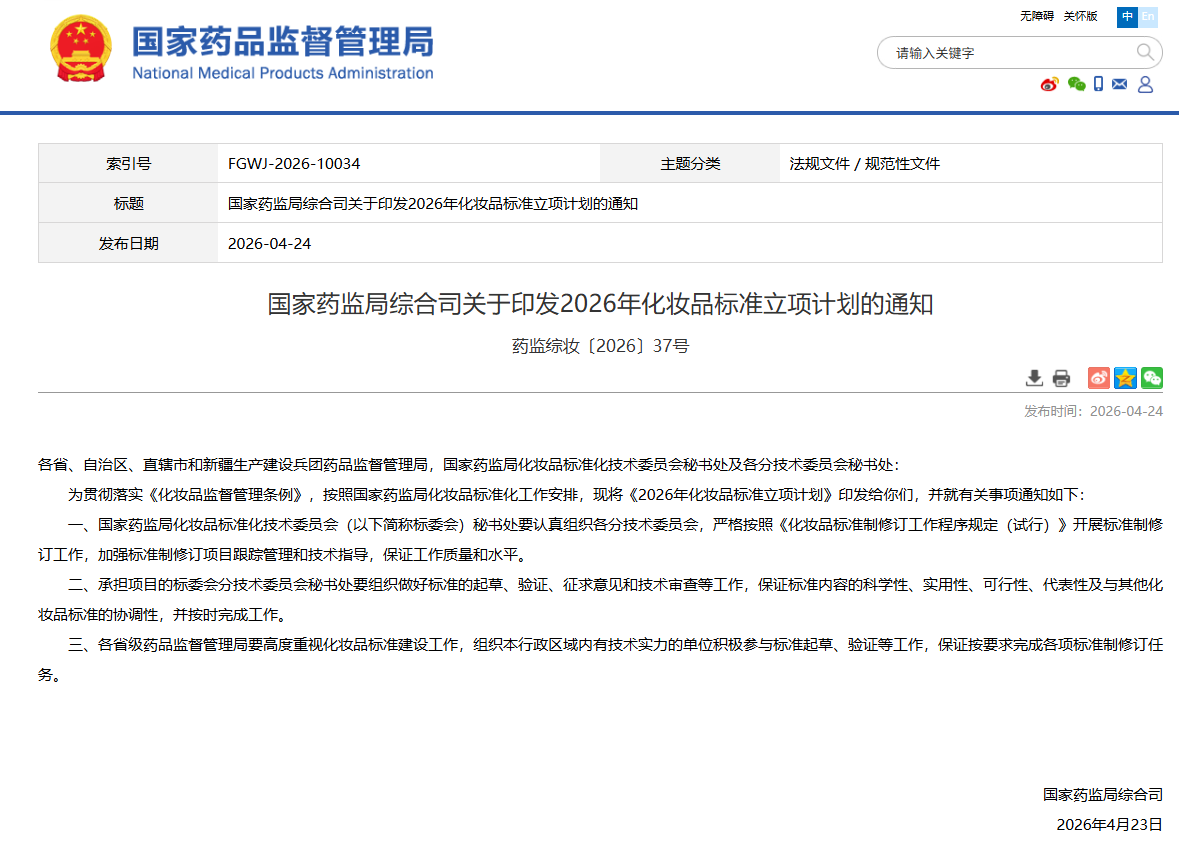This screenshot has width=1179, height=841.
Task: Open the 无障碍 accessibility mode link
Action: [1036, 16]
